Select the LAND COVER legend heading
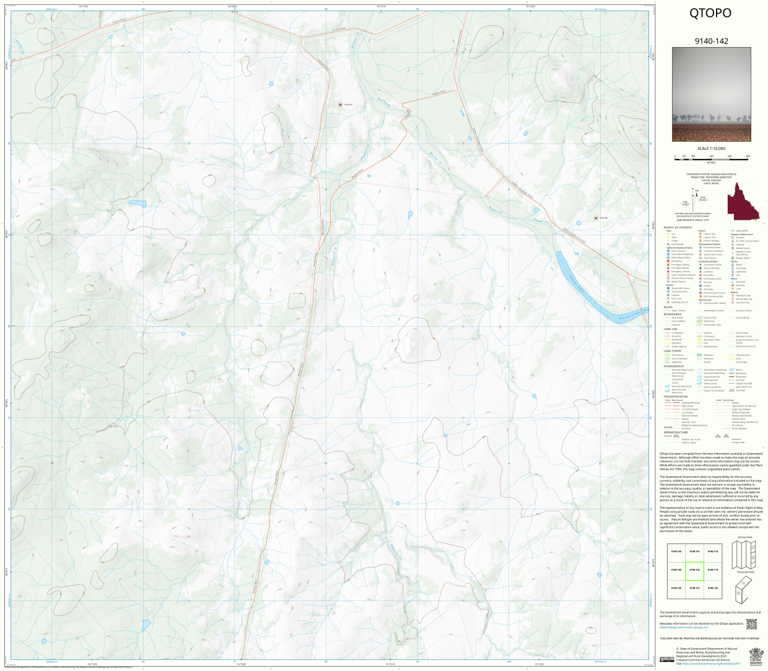Viewport: 768px width, 671px height. coord(672,351)
